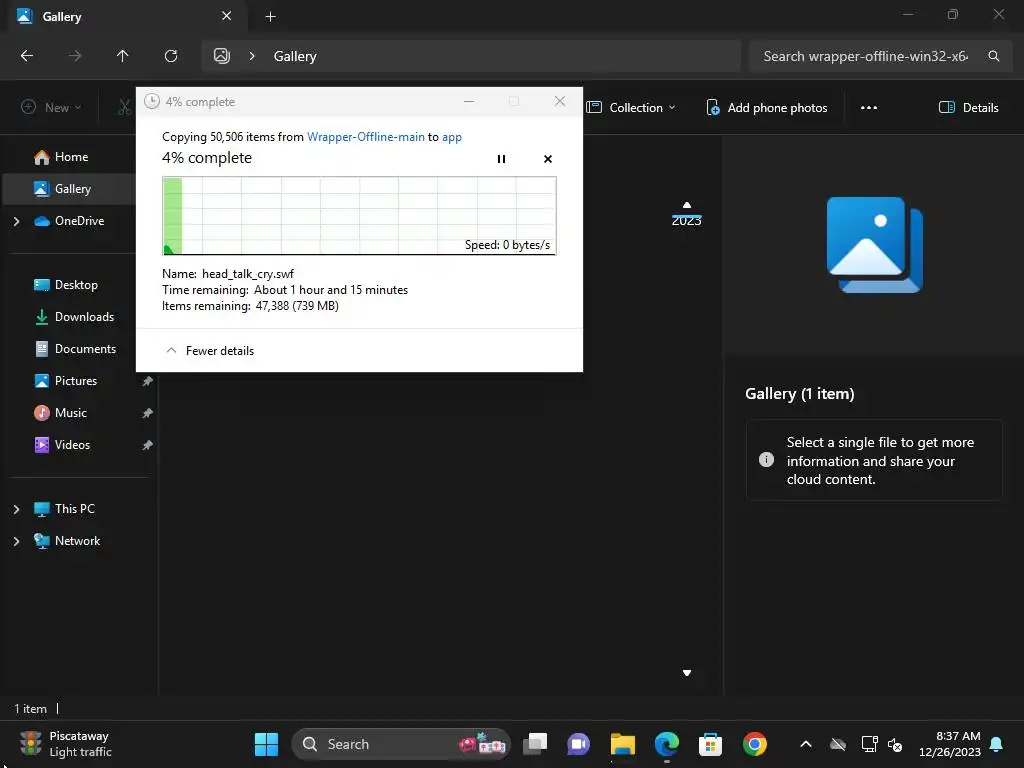The image size is (1024, 768).
Task: Click the OneDrive cloud tray icon
Action: 838,744
